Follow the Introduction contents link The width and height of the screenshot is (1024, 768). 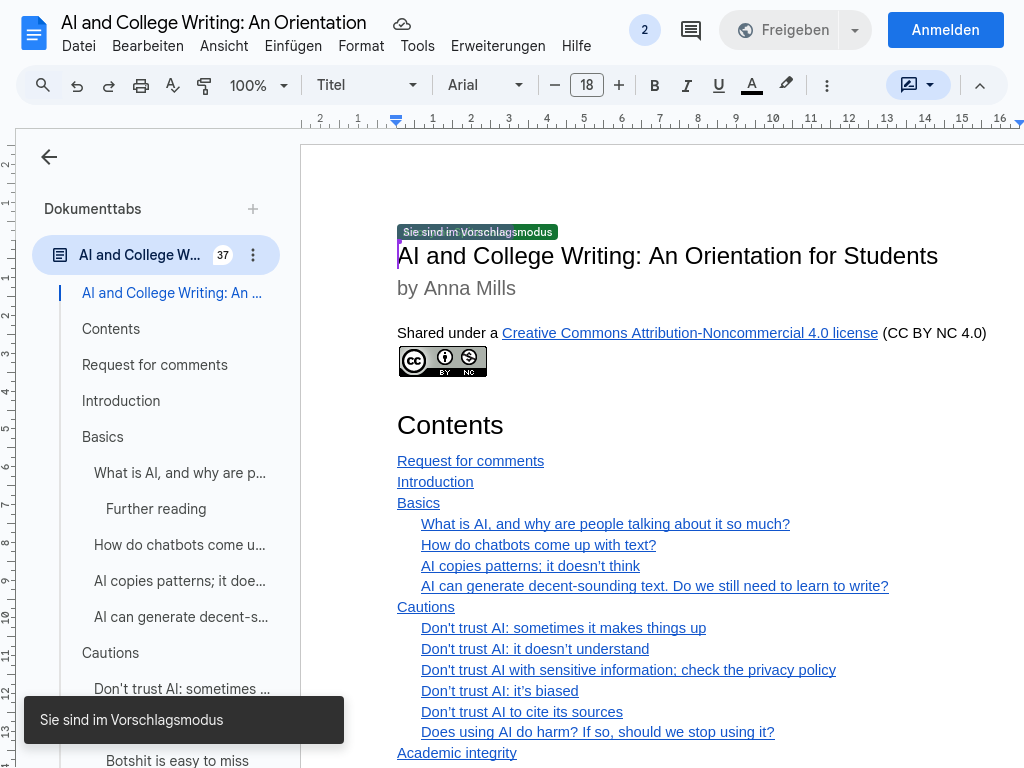point(435,482)
